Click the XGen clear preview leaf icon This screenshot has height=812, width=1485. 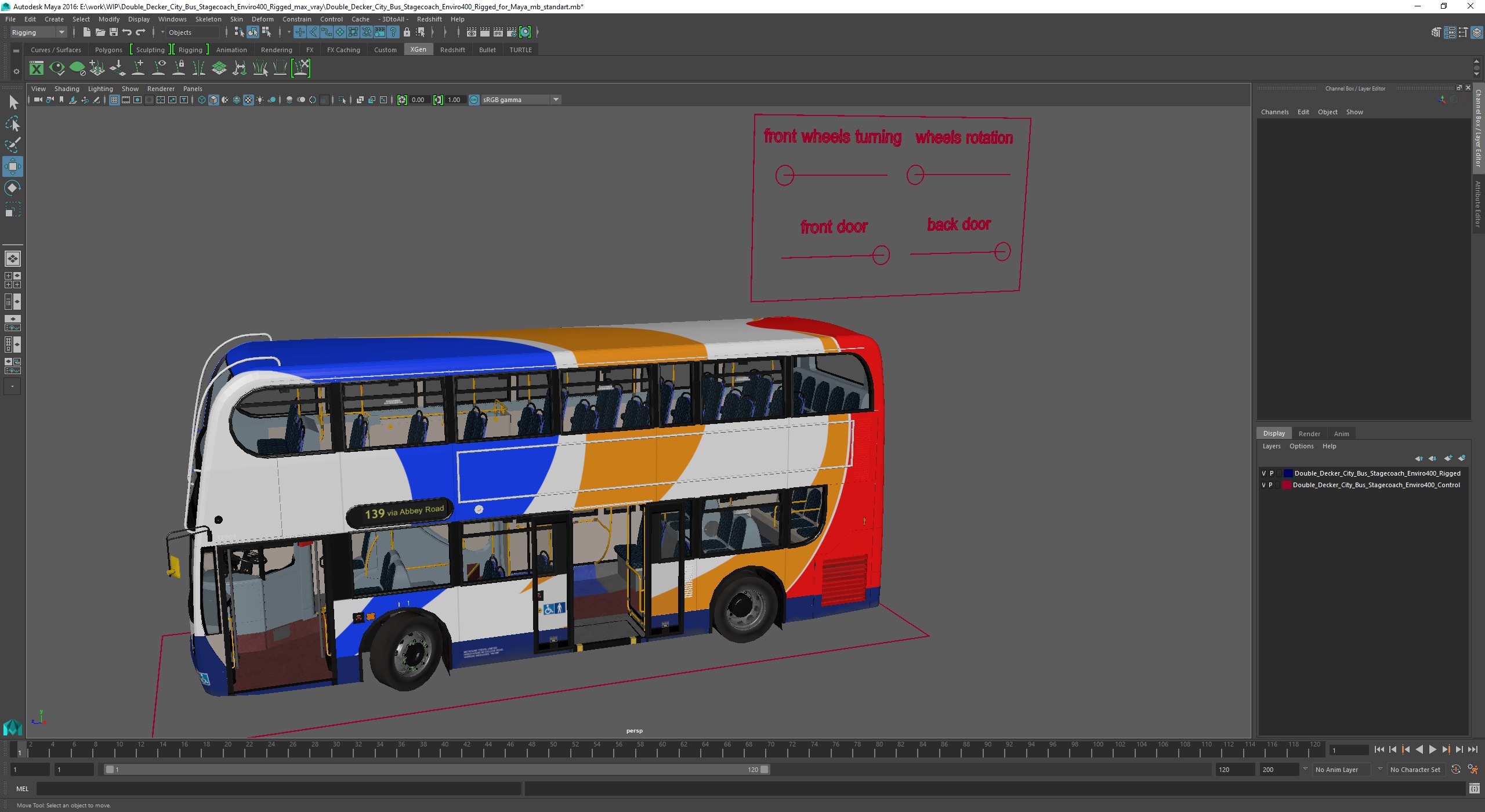tap(77, 68)
